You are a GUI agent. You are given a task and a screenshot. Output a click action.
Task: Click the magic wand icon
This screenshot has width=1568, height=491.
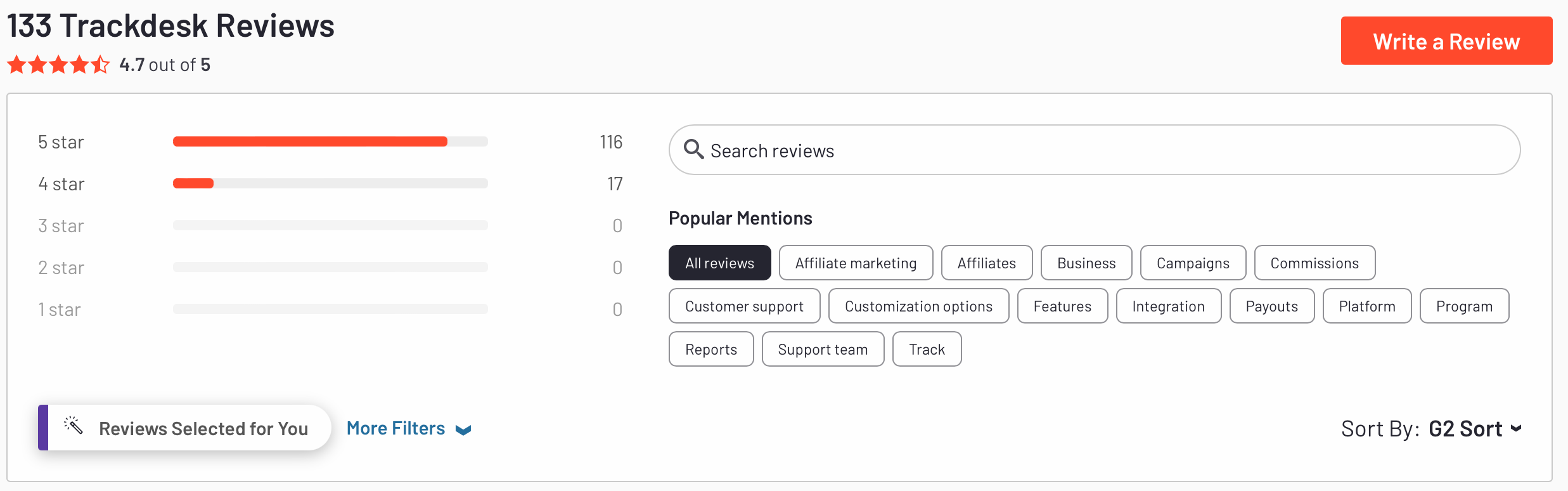(x=74, y=426)
